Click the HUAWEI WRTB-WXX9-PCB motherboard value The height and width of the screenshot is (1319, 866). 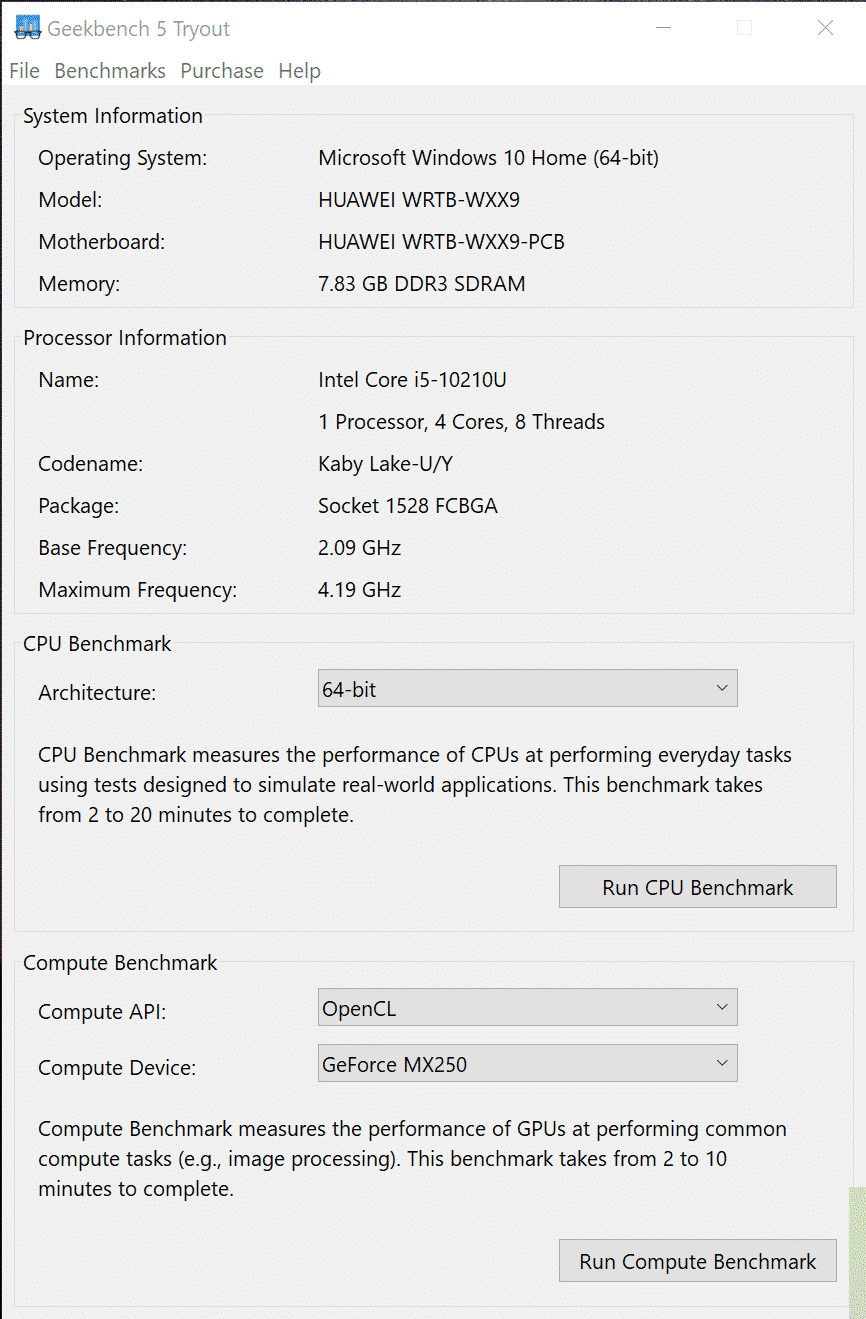tap(441, 242)
